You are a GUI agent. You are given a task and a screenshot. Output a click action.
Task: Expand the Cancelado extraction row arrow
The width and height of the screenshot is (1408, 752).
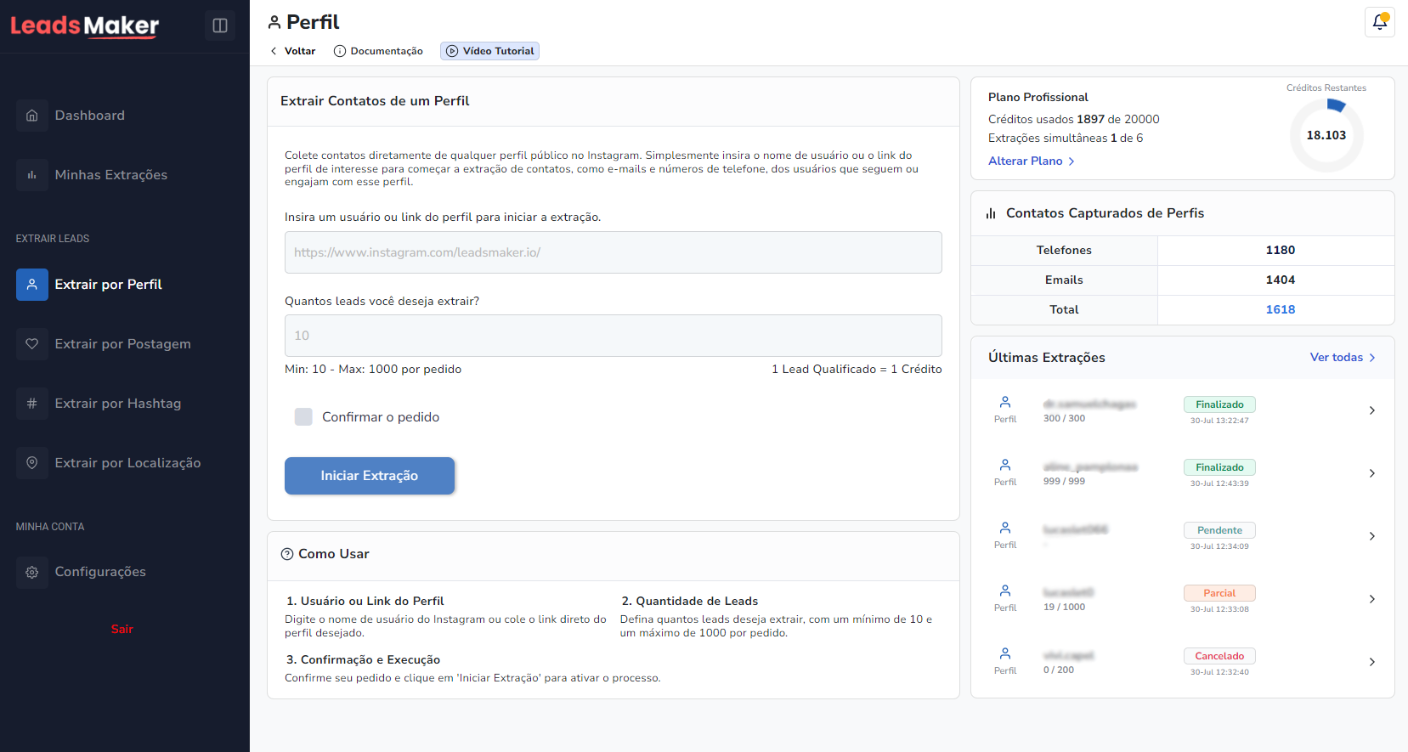click(x=1371, y=662)
